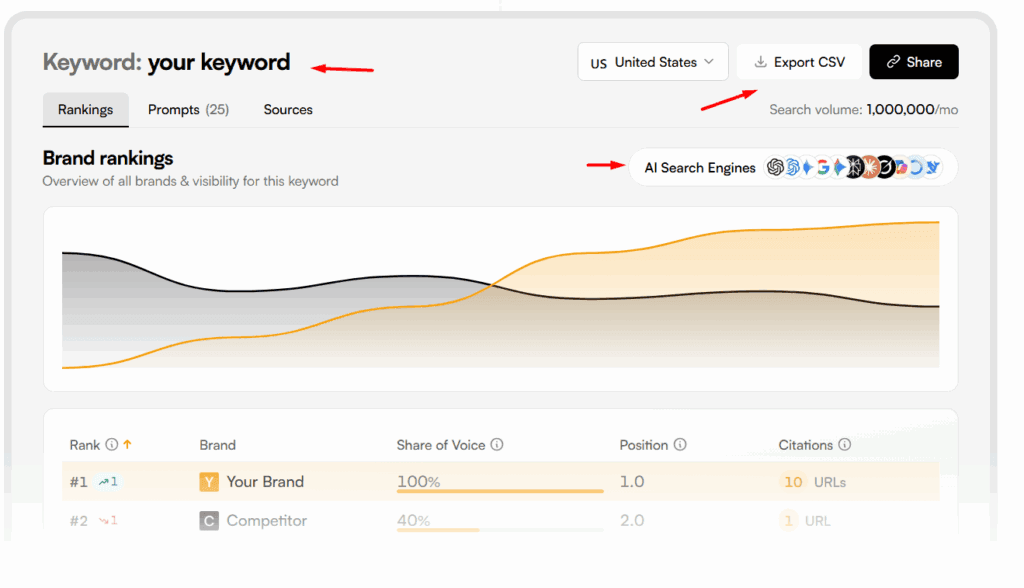
Task: Click the Export CSV button
Action: click(x=799, y=62)
